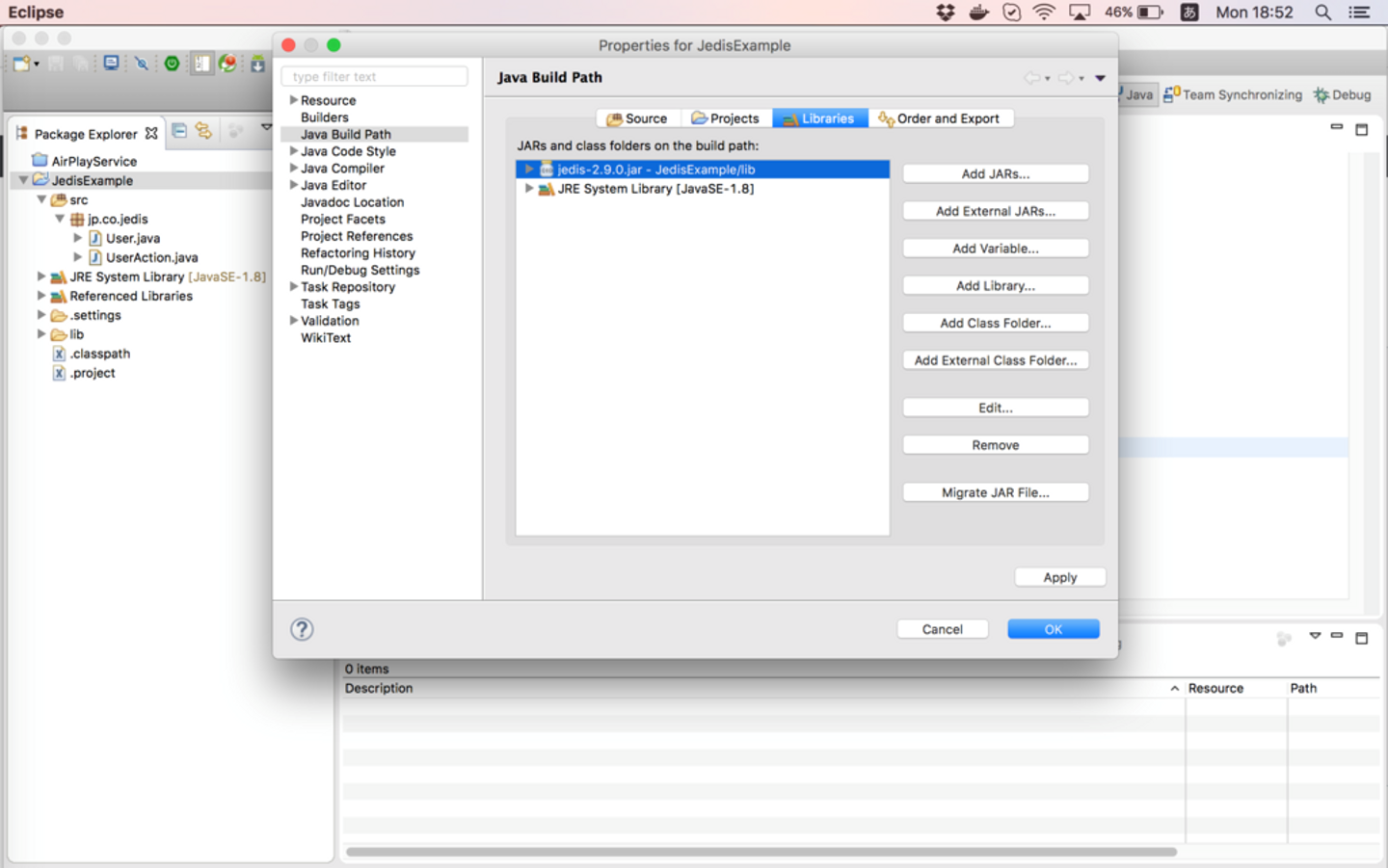The image size is (1388, 868).
Task: Collapse the JedisExample project in Package Explorer
Action: click(23, 180)
